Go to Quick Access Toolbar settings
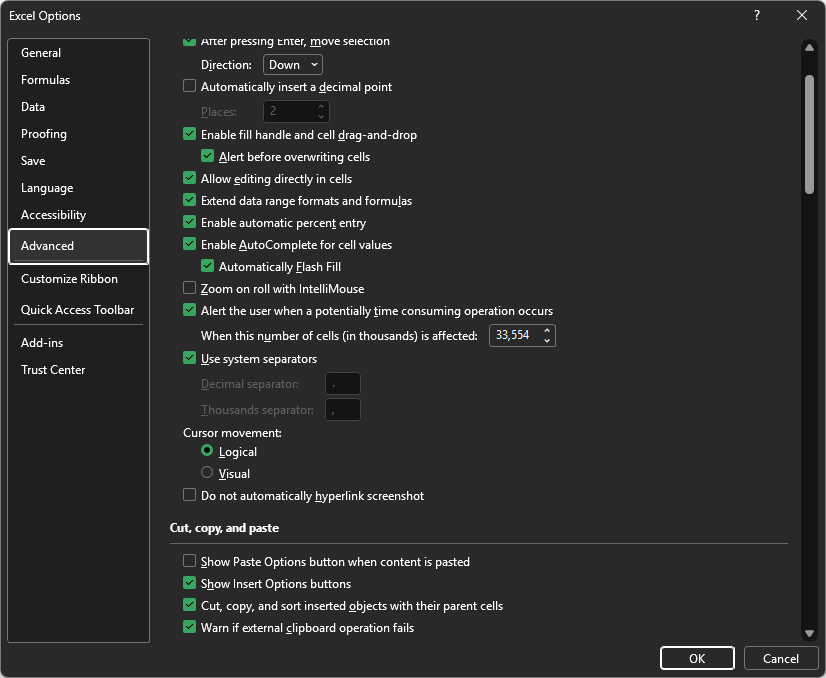Viewport: 826px width, 678px height. pos(78,310)
